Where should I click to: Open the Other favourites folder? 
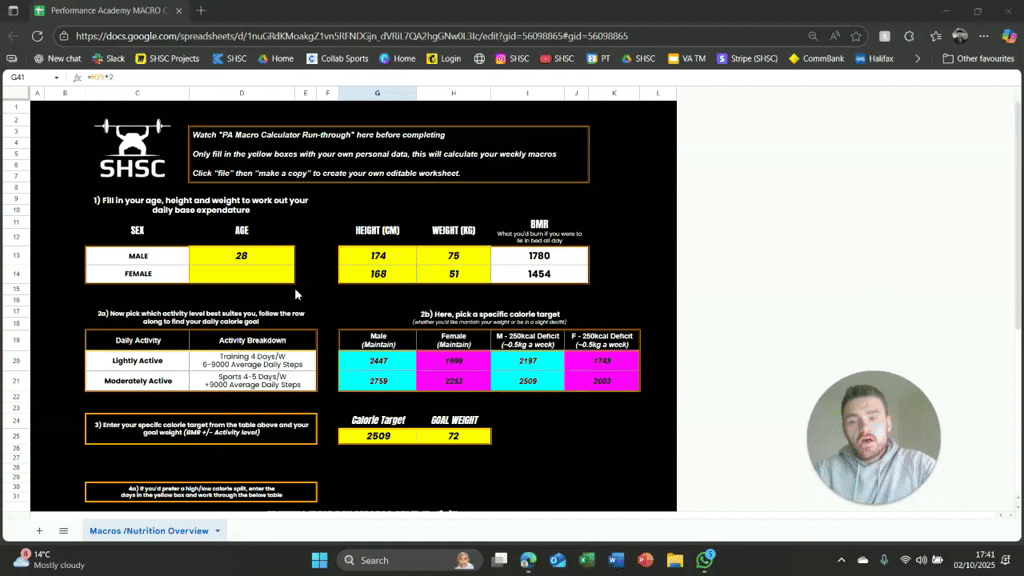(980, 58)
